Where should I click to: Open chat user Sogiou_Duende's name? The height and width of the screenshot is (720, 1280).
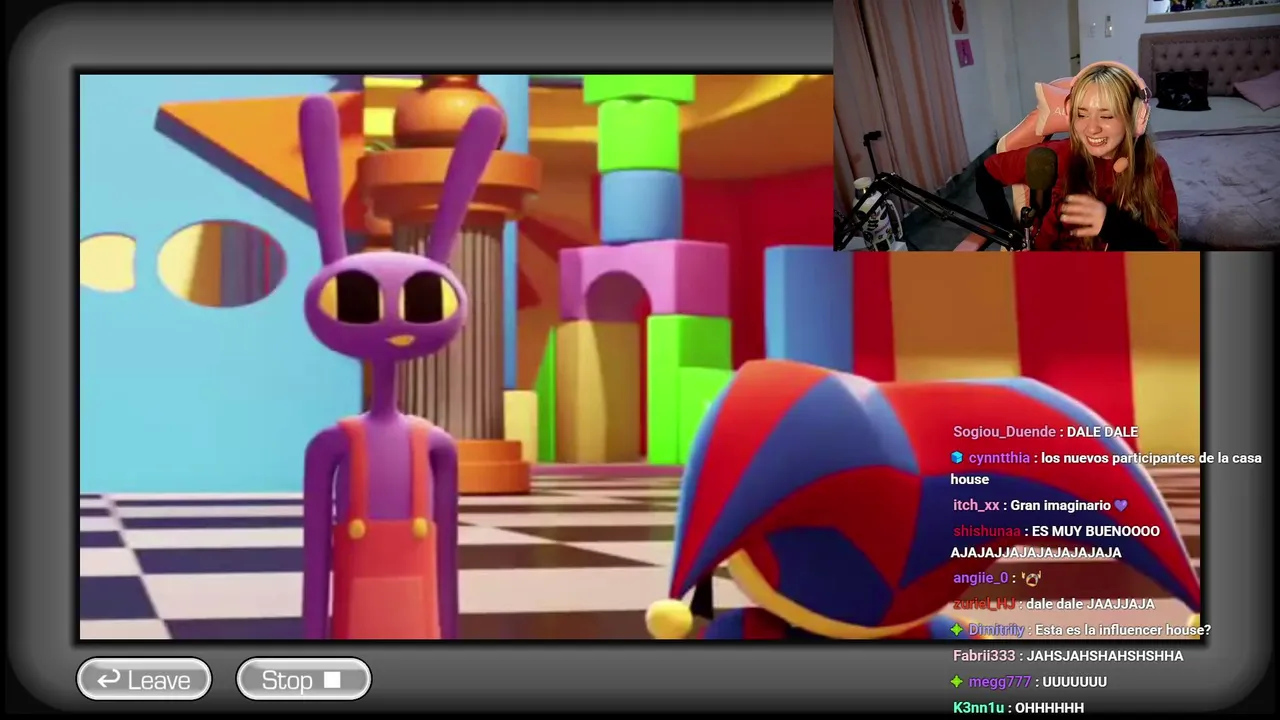pos(1004,432)
